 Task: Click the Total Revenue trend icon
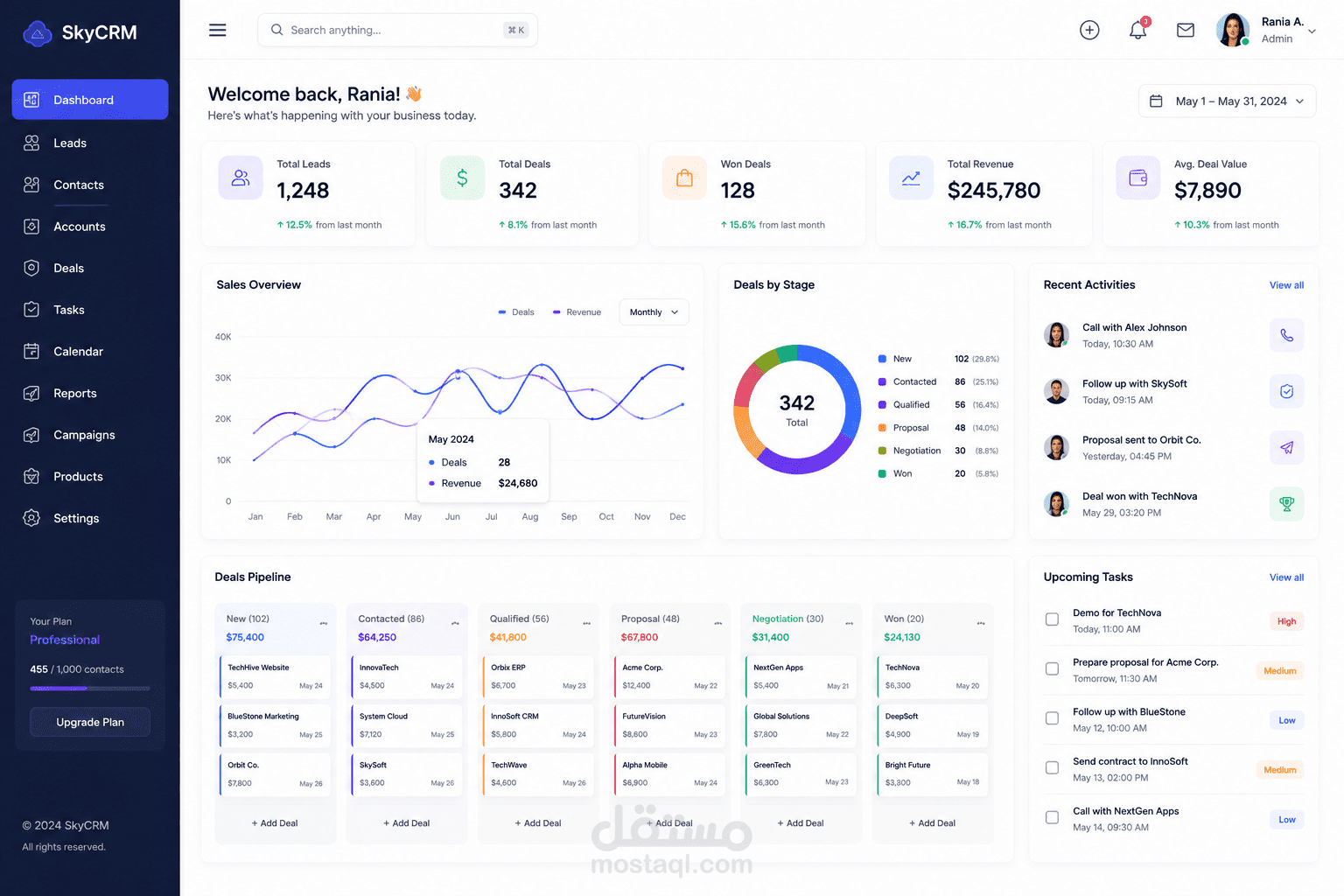pos(911,178)
